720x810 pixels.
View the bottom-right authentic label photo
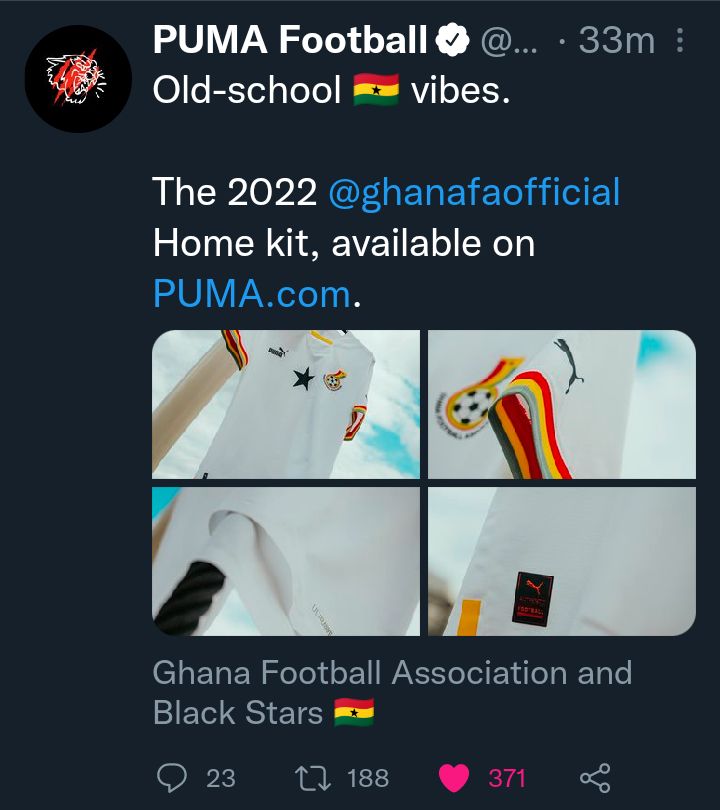[x=561, y=561]
